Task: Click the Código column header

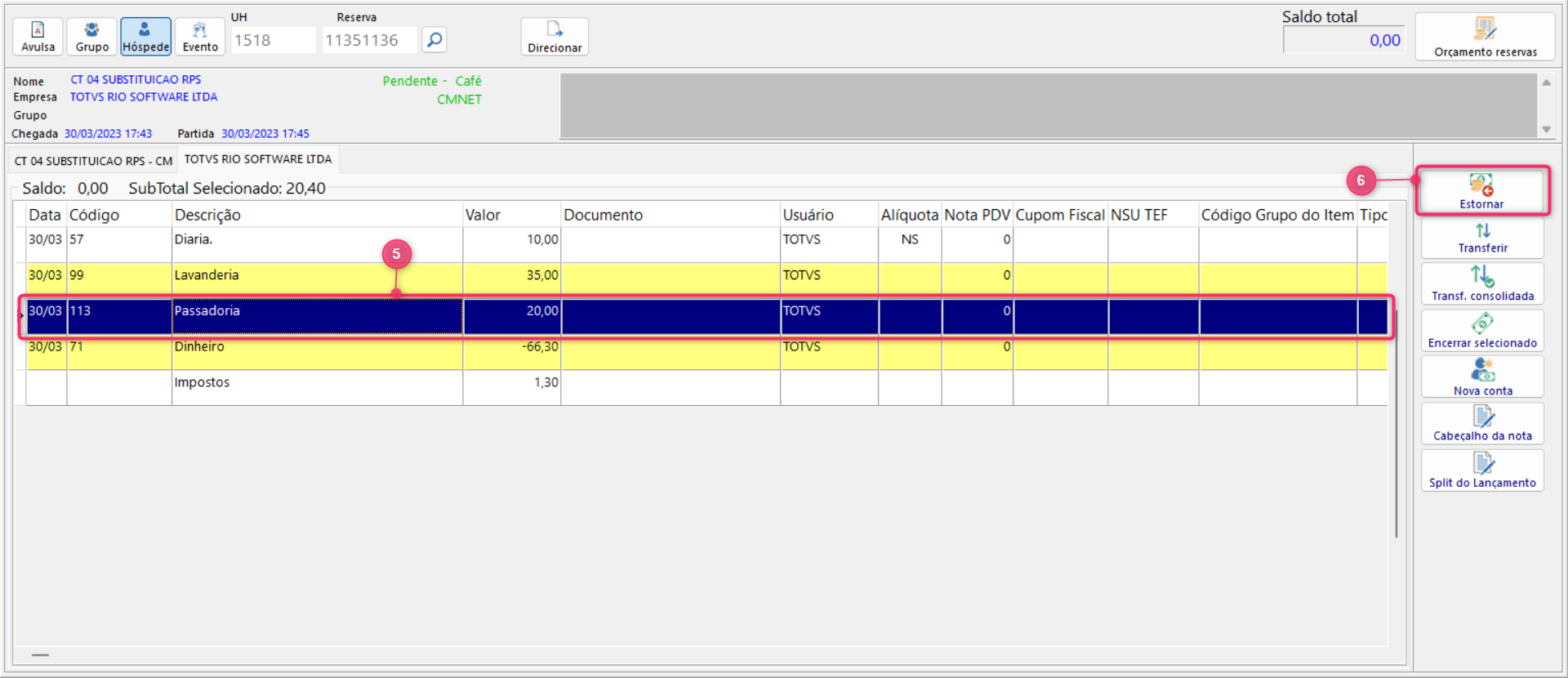Action: [x=119, y=215]
